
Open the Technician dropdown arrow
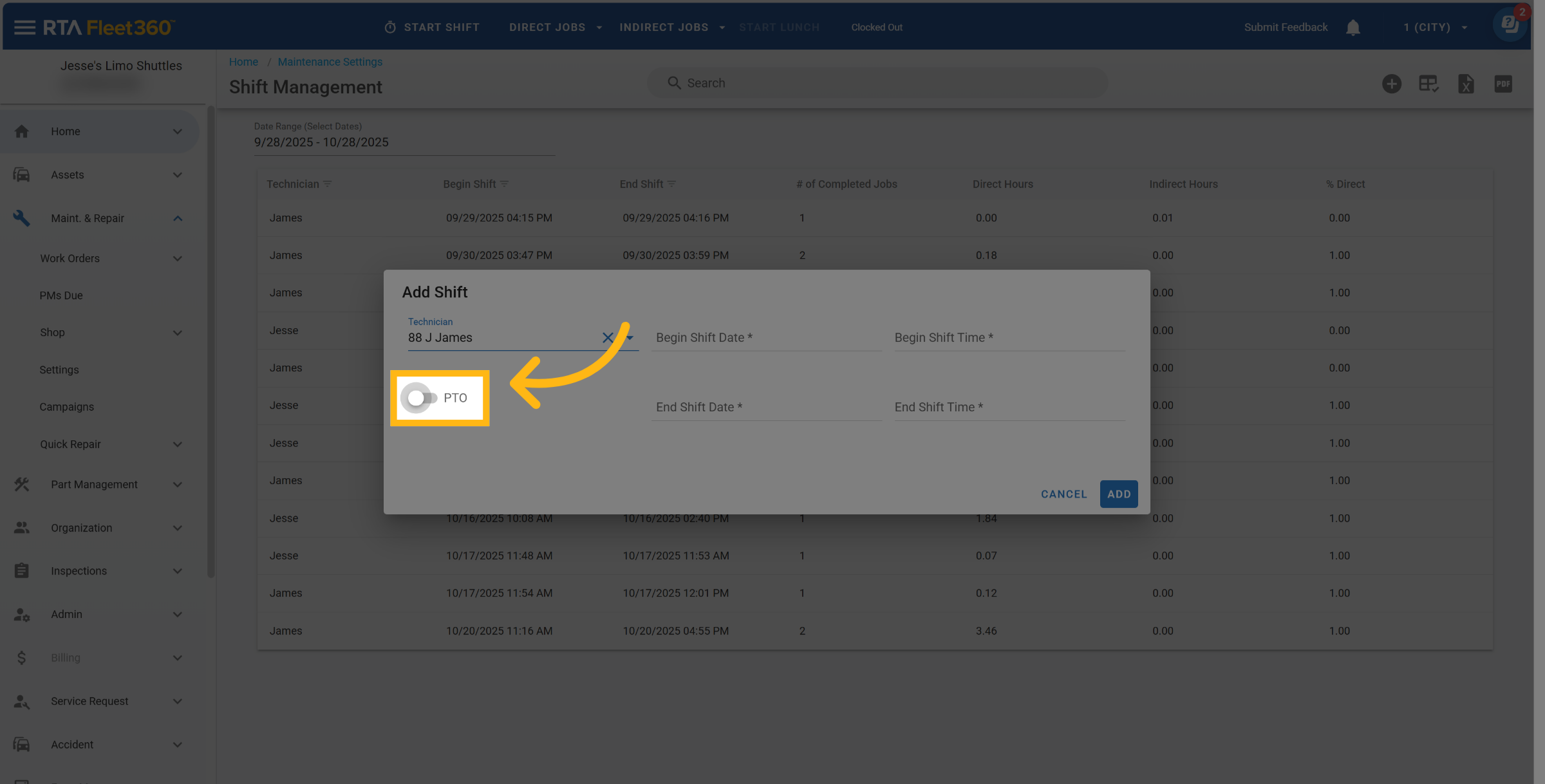[x=630, y=337]
